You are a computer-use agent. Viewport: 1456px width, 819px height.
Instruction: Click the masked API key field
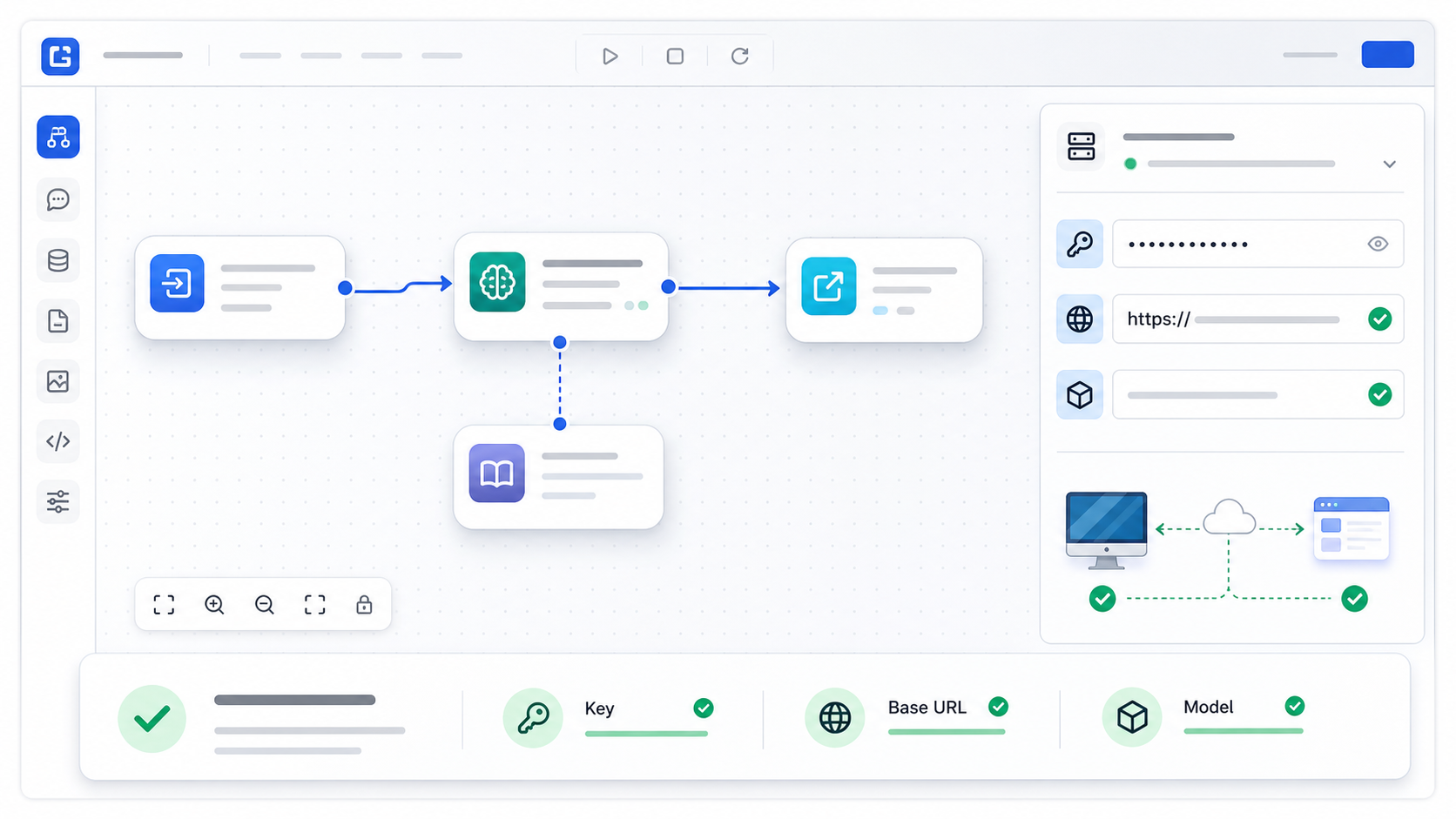tap(1257, 244)
